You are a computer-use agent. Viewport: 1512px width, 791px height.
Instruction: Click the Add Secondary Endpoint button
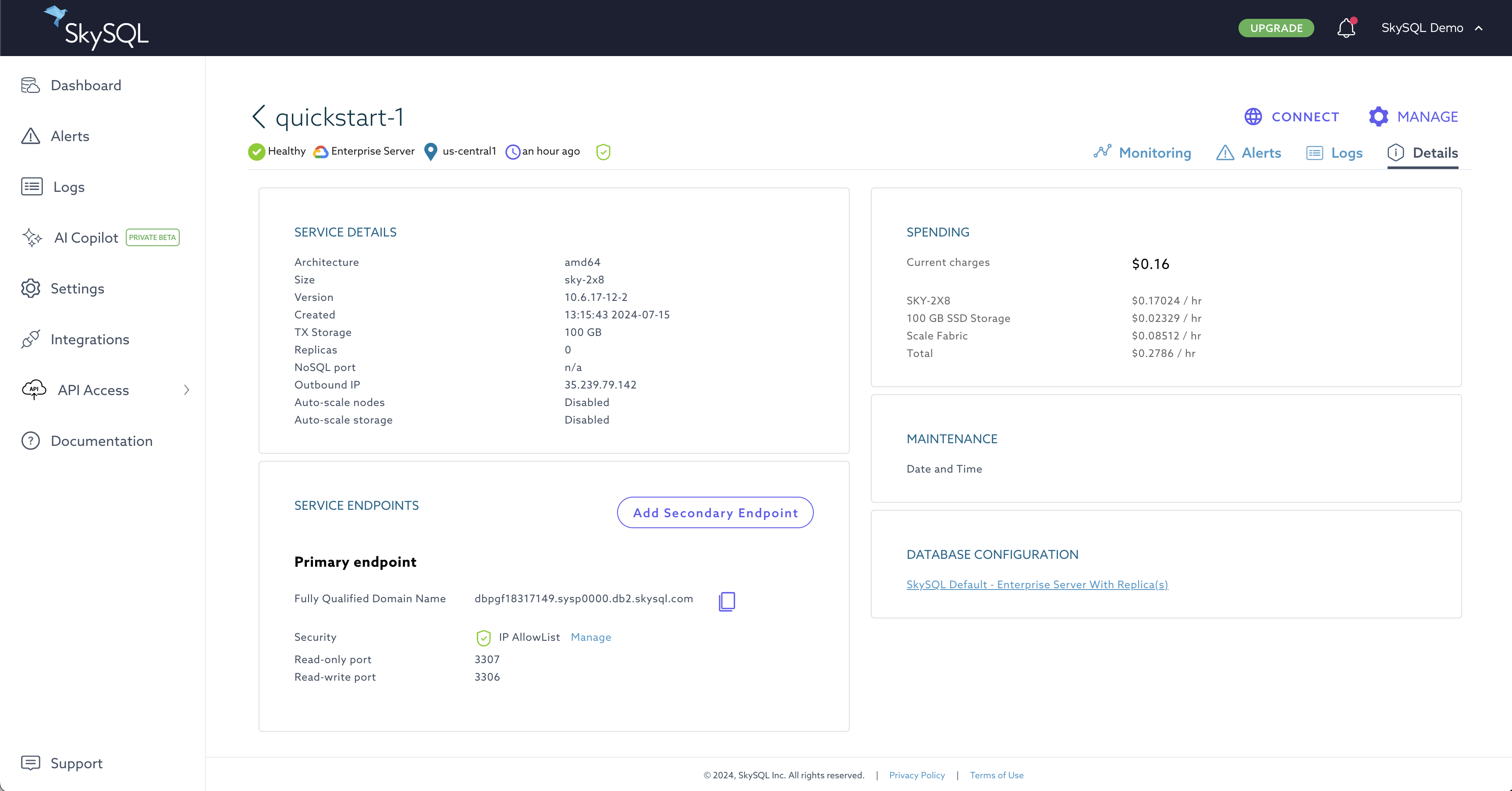click(x=715, y=512)
